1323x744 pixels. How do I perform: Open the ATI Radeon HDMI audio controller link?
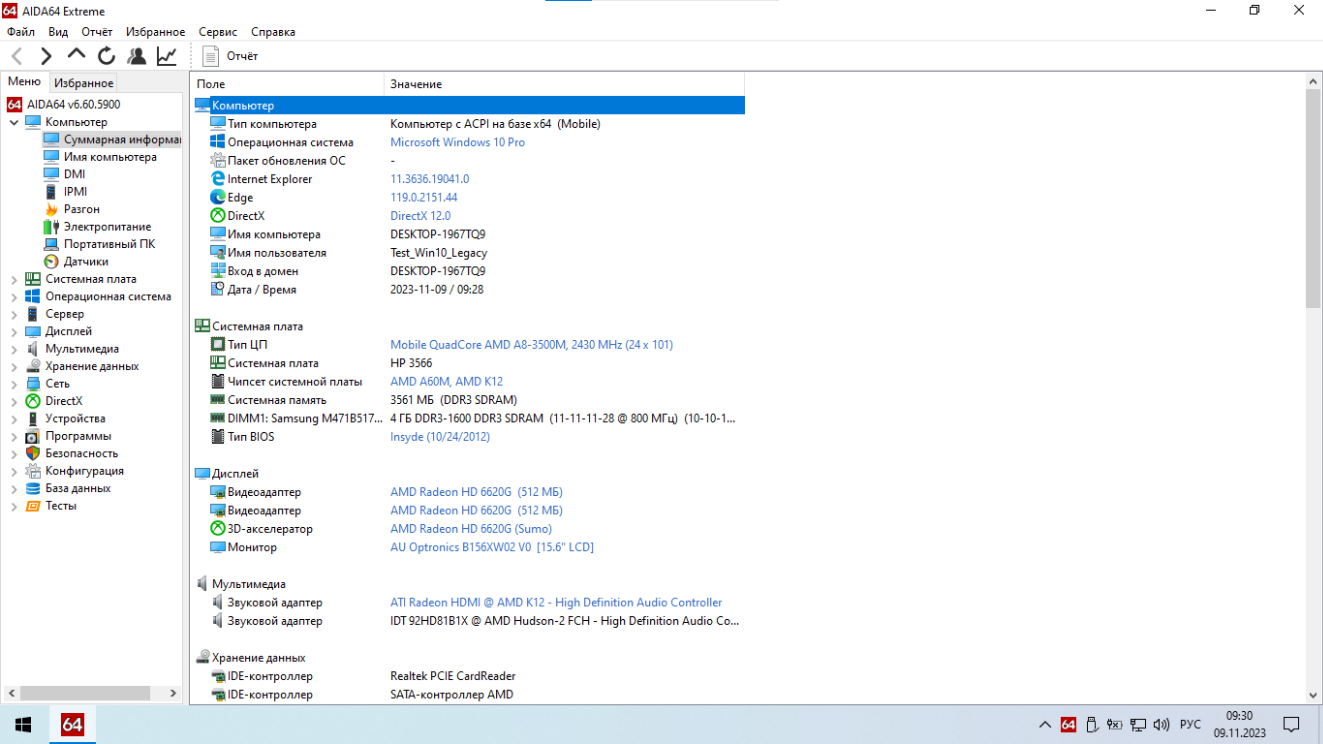pyautogui.click(x=556, y=603)
